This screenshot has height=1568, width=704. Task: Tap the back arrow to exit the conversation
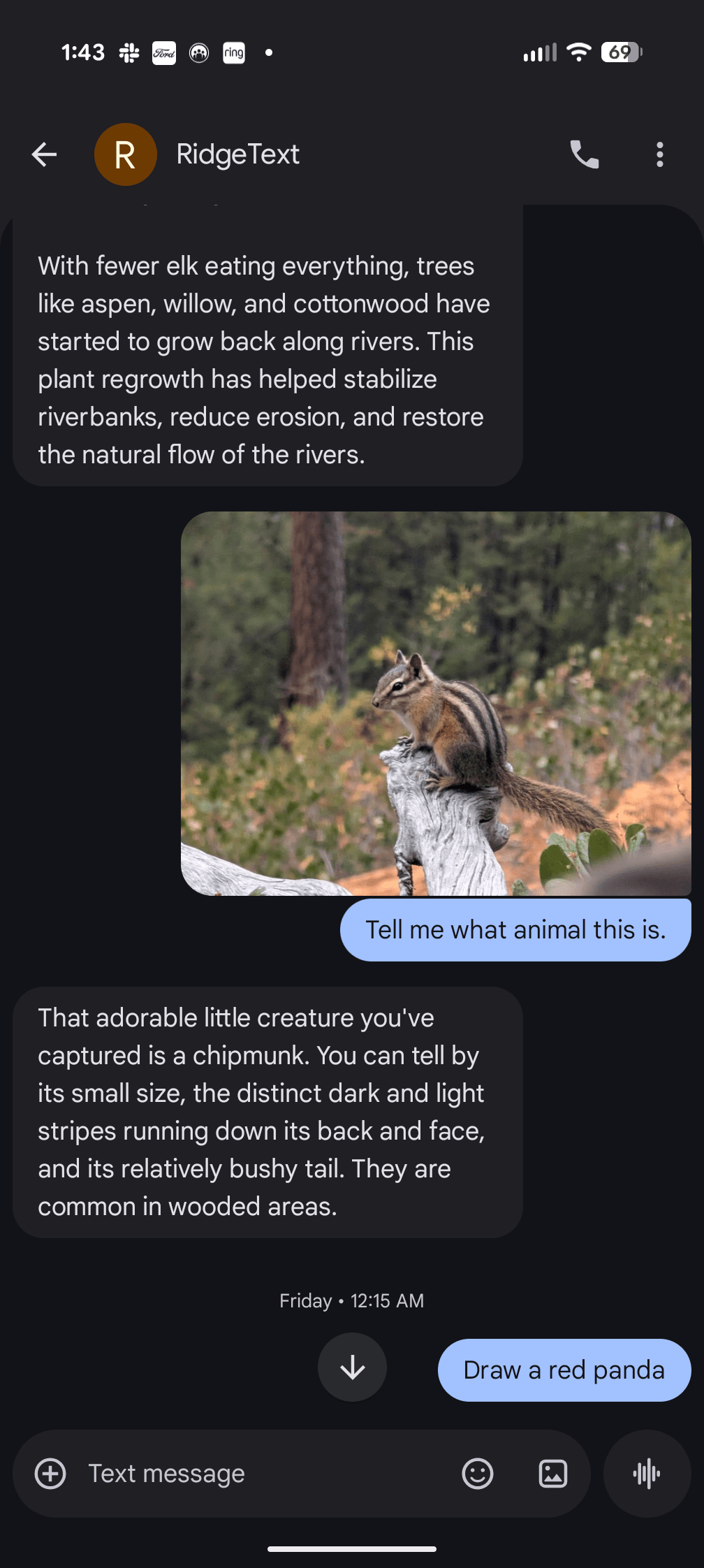(x=44, y=154)
